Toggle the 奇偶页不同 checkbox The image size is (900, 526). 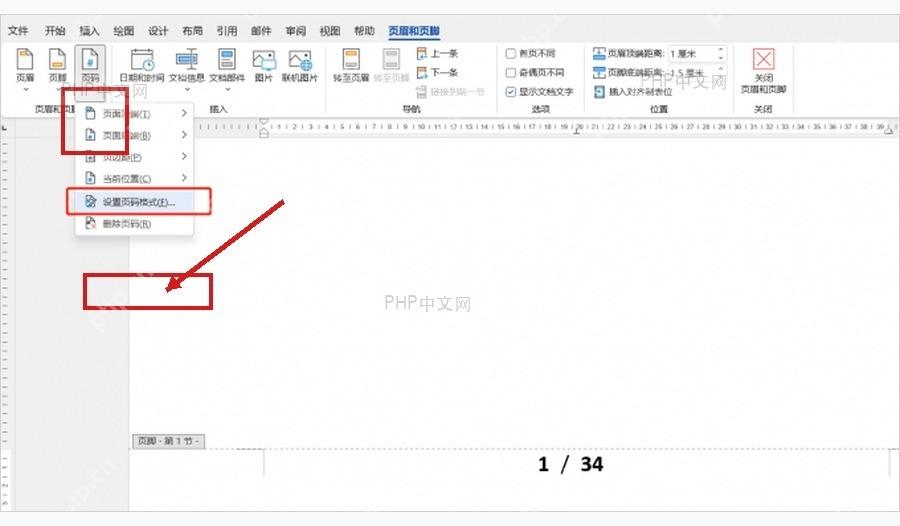(510, 73)
